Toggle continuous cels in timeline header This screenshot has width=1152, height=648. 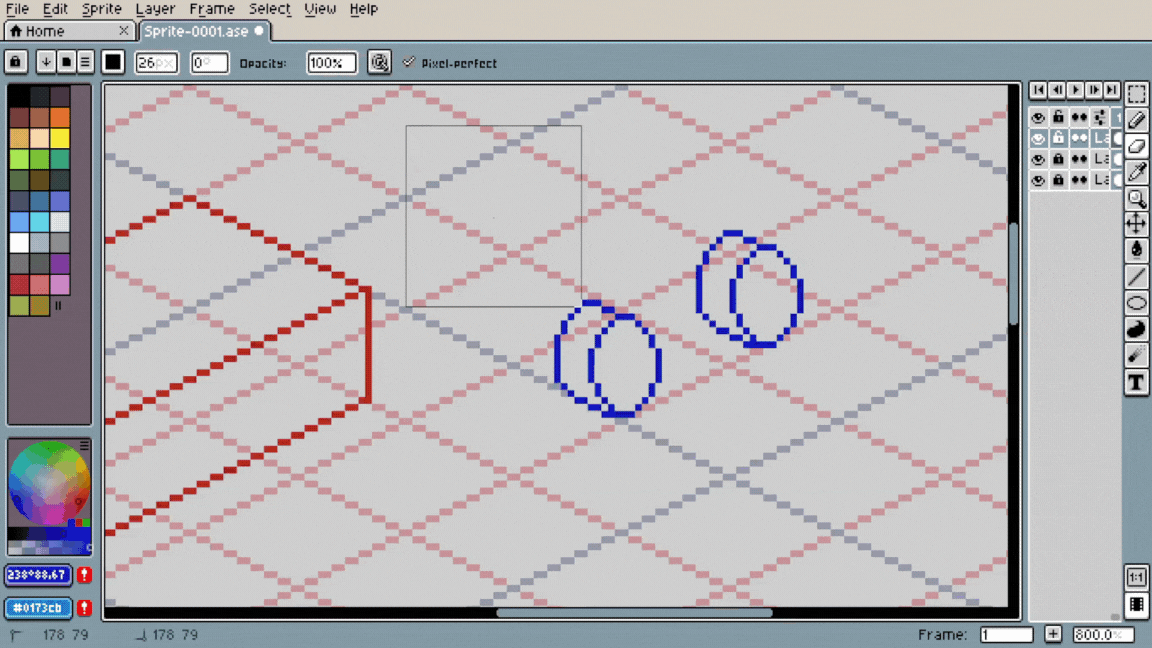click(1079, 118)
